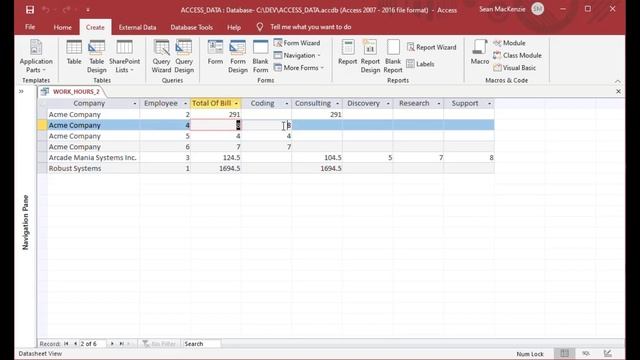Go to next record
Screen dimensions: 640x360
click(x=112, y=344)
